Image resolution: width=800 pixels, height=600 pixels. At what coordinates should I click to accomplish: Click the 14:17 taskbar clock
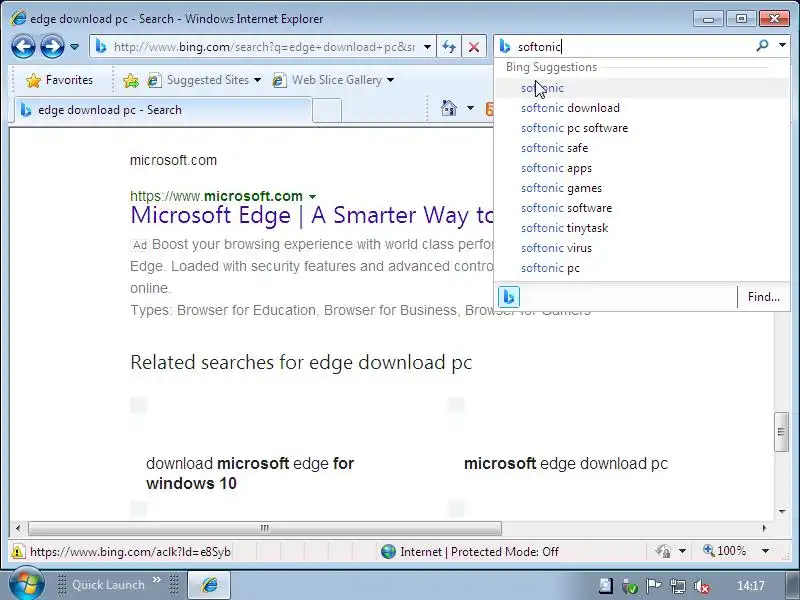[751, 586]
